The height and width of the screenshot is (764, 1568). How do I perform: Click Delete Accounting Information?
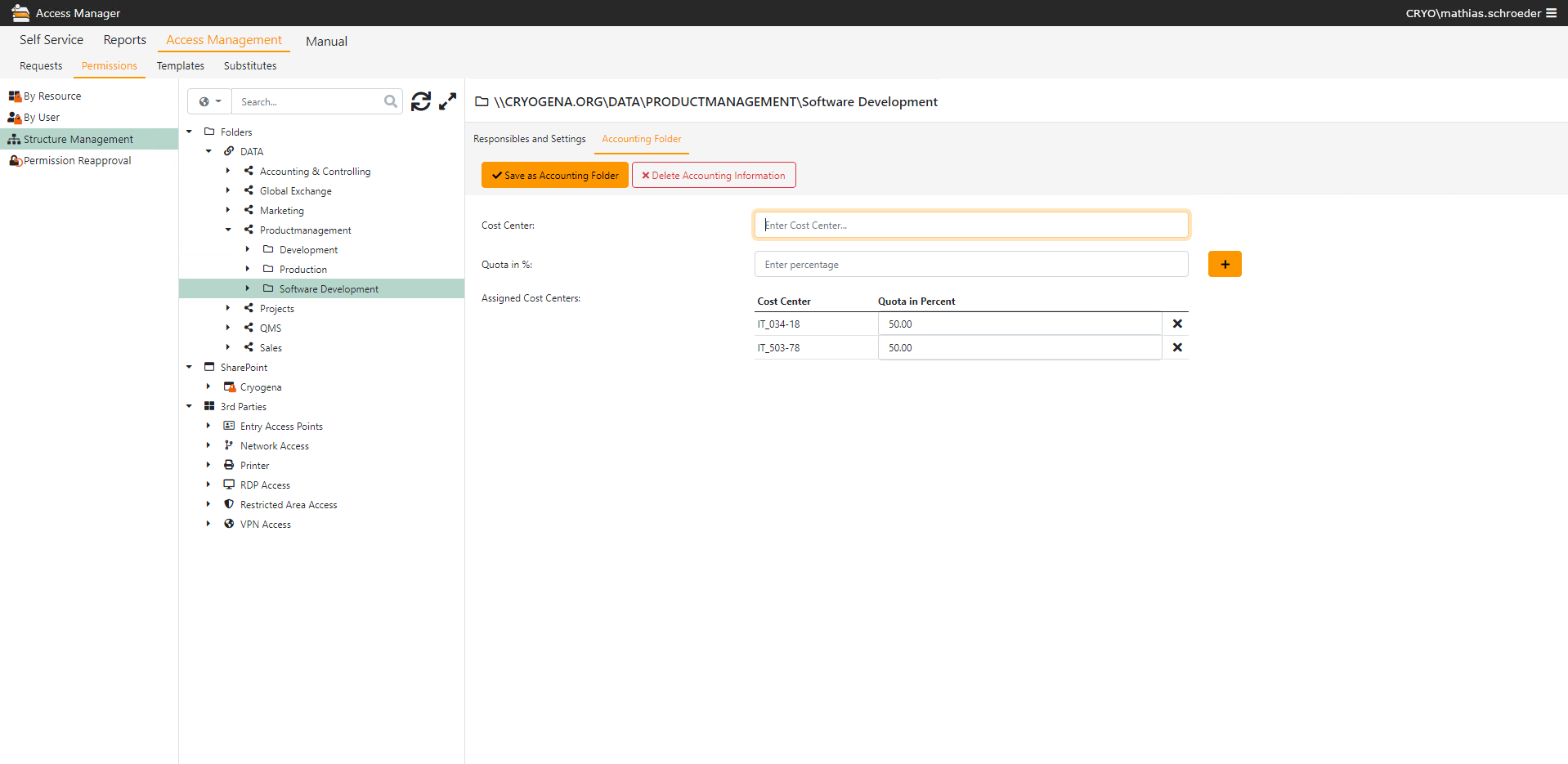click(713, 175)
